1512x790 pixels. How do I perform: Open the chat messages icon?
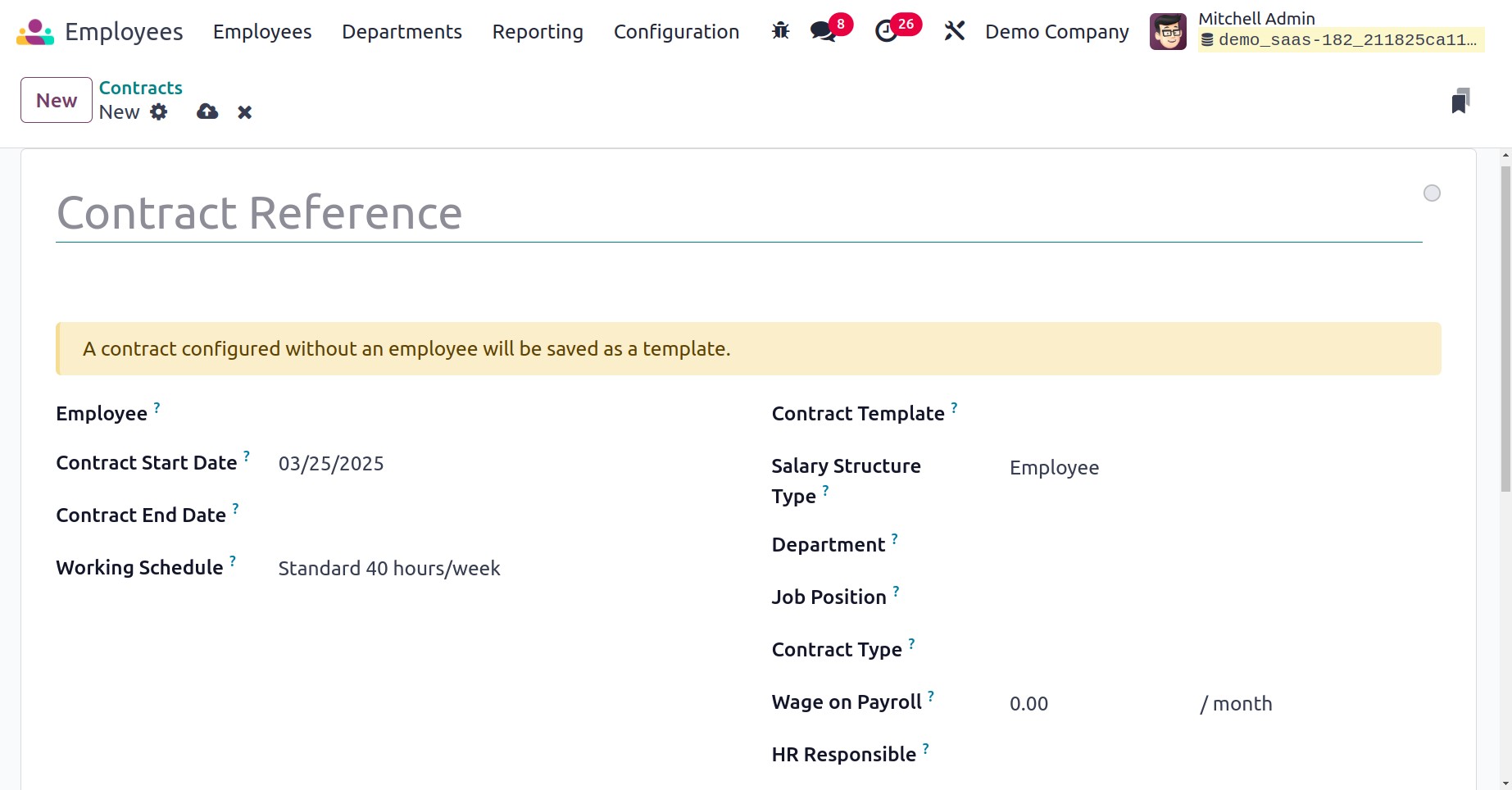pyautogui.click(x=823, y=31)
